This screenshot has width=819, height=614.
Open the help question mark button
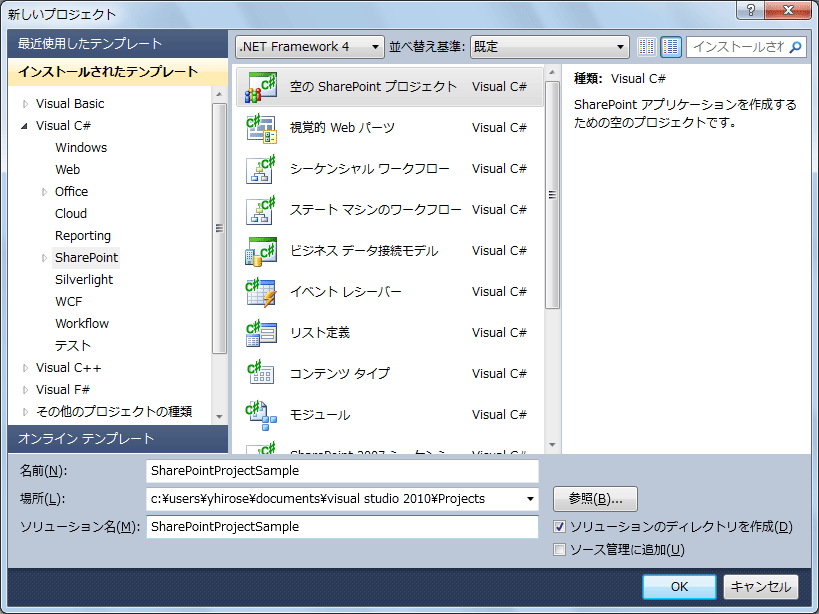(751, 10)
